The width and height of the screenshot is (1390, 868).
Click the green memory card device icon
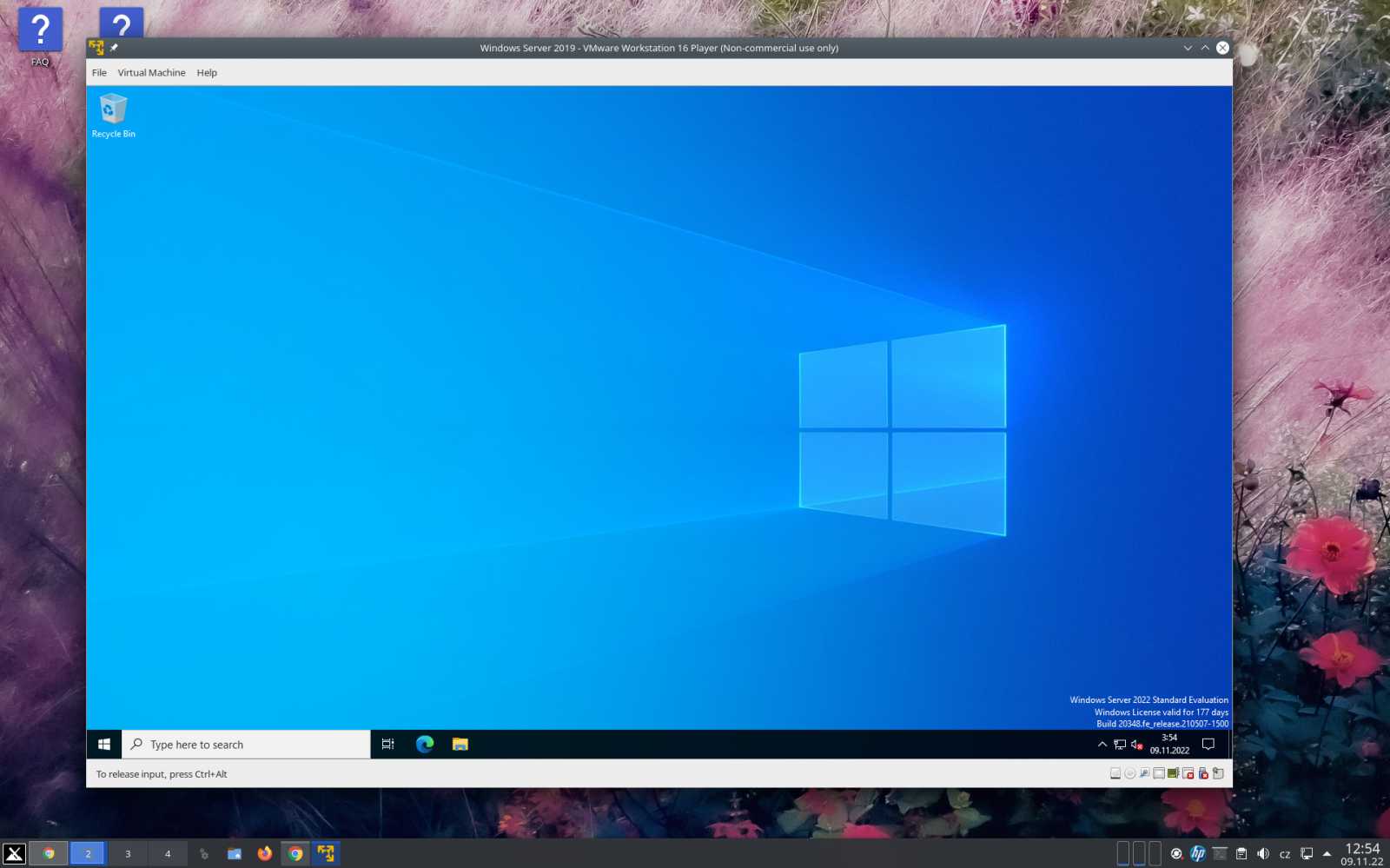coord(1174,773)
